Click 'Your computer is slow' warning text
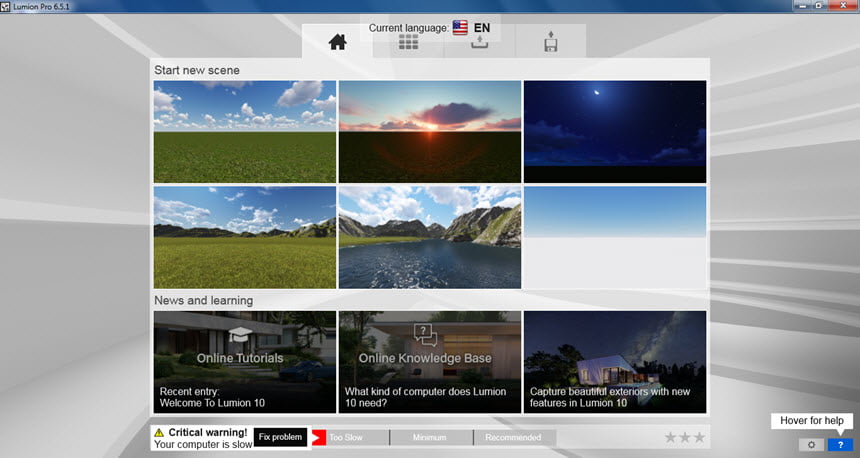This screenshot has height=458, width=860. pos(203,444)
